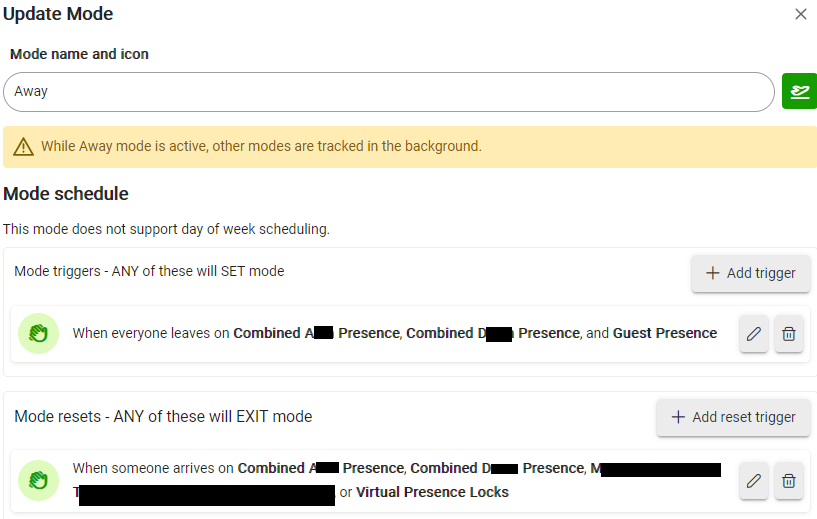Click presence icon of everyone leaves trigger
817x519 pixels.
click(x=39, y=333)
